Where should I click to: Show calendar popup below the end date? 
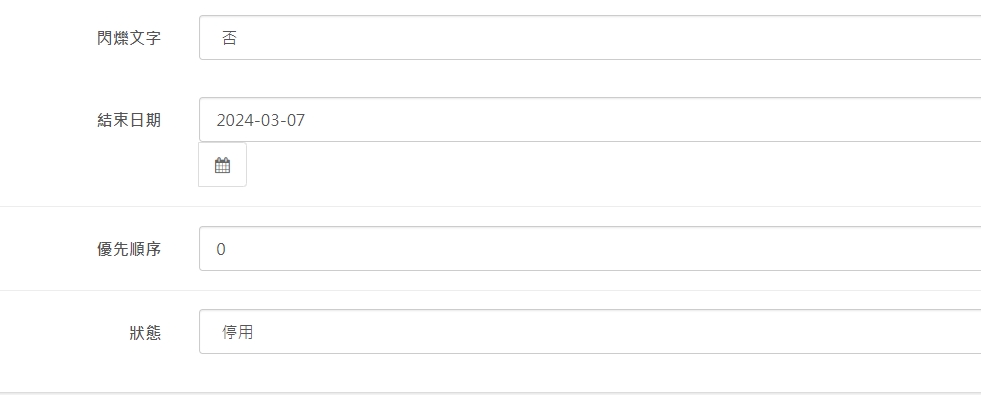tap(222, 165)
